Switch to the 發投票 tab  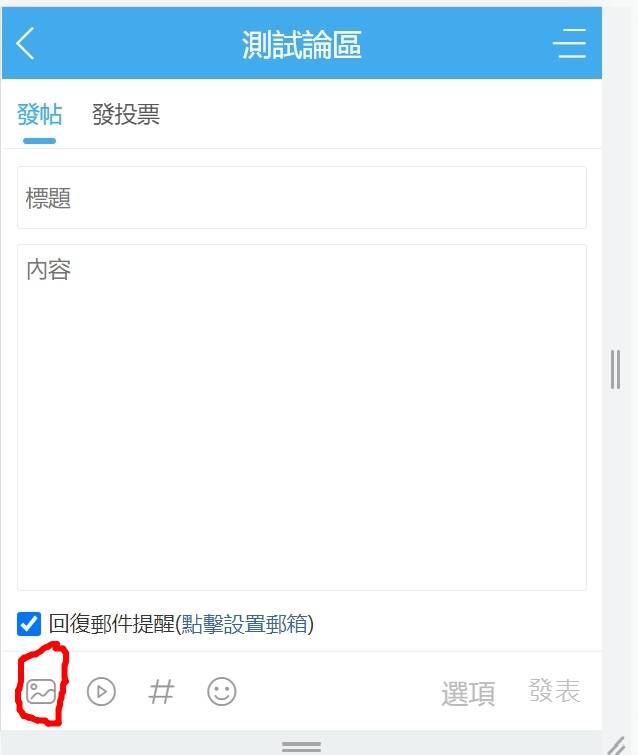click(126, 115)
